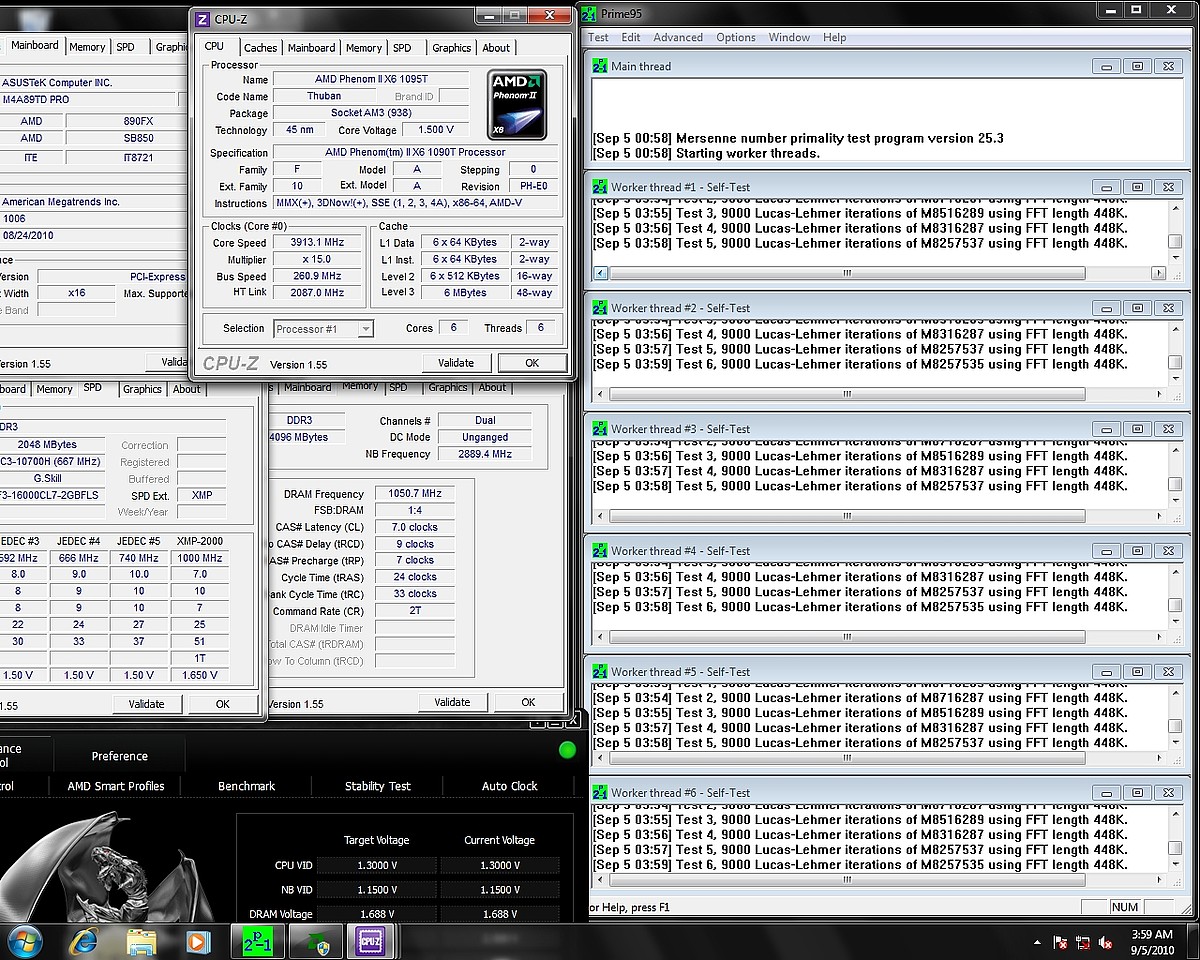This screenshot has width=1200, height=960.
Task: Switch to Mainboard tab in front CPU-Z
Action: pos(312,47)
